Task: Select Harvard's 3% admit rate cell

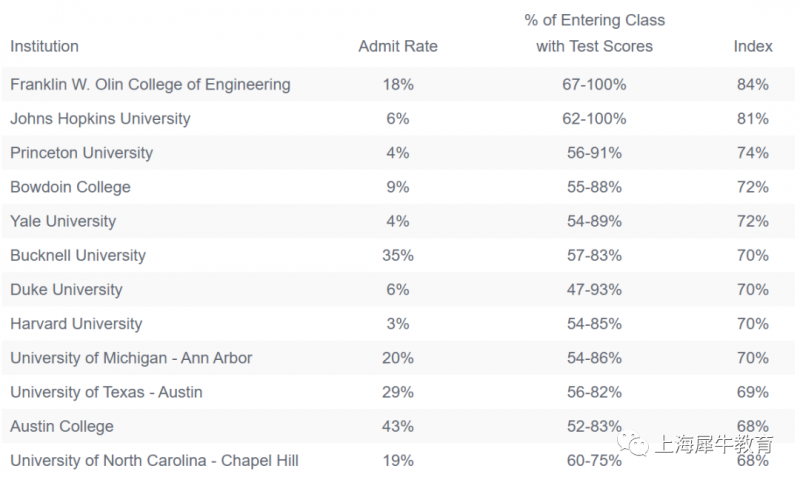Action: click(398, 324)
